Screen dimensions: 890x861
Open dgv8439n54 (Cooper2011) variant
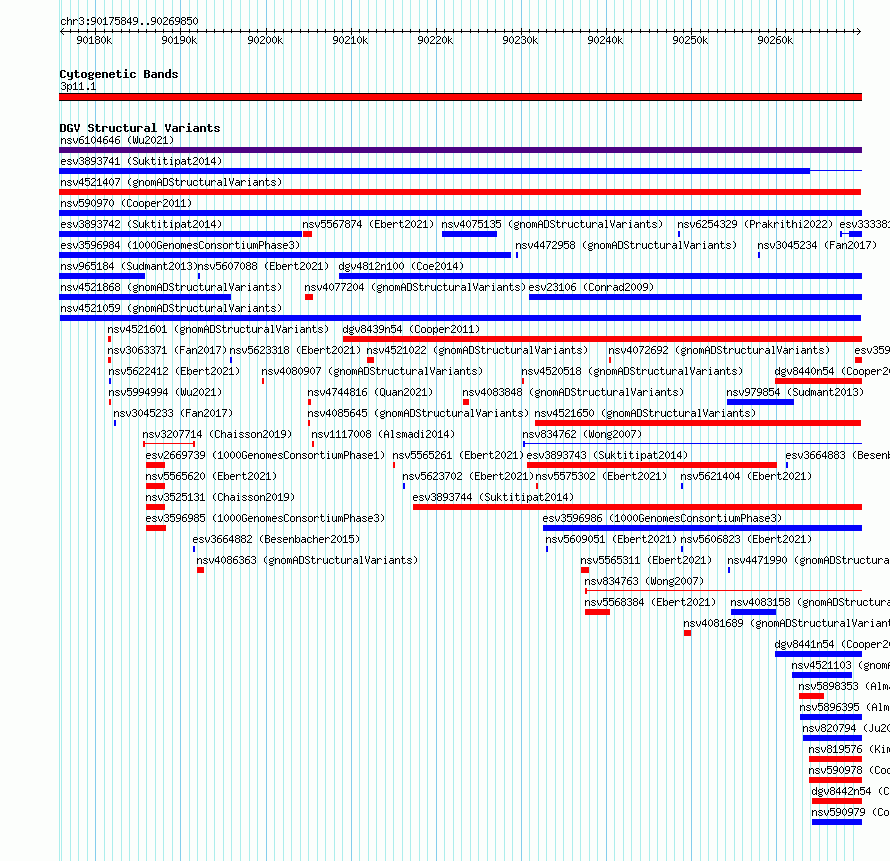point(412,329)
